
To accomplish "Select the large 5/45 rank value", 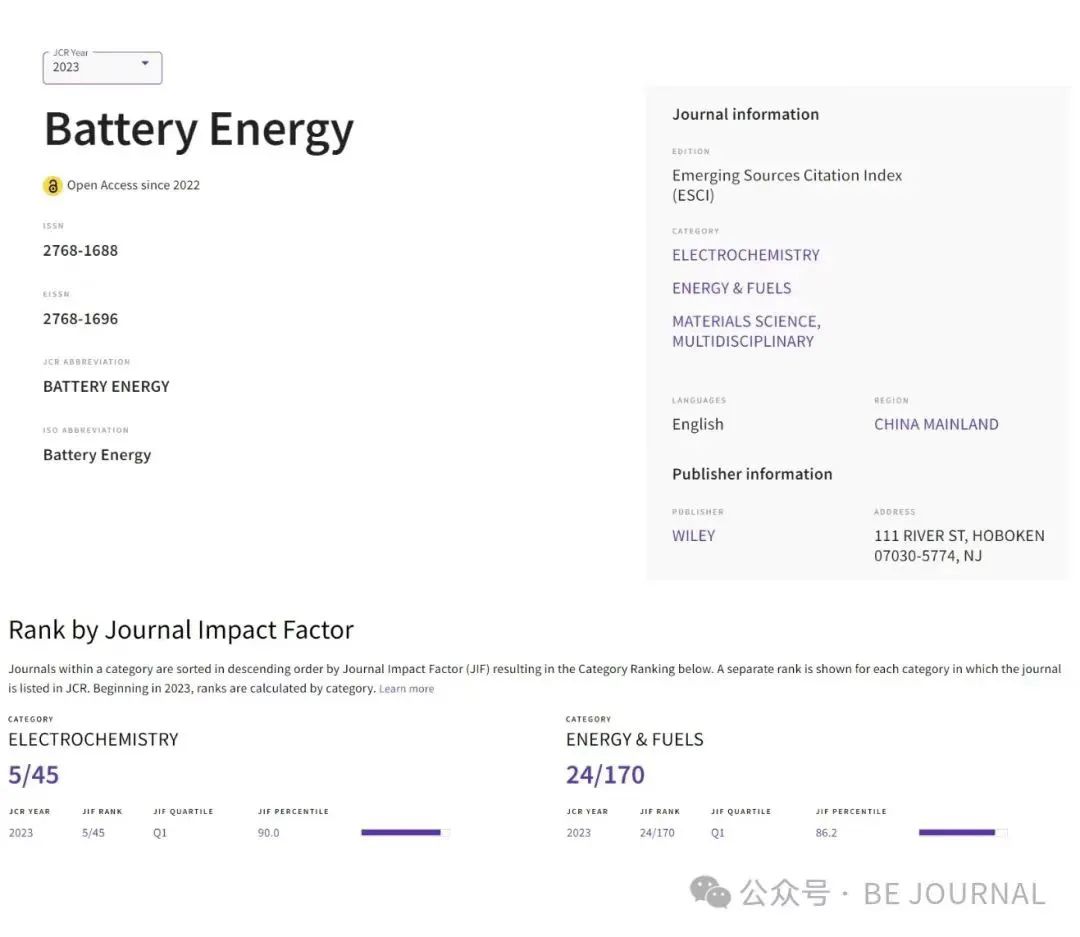I will point(34,775).
